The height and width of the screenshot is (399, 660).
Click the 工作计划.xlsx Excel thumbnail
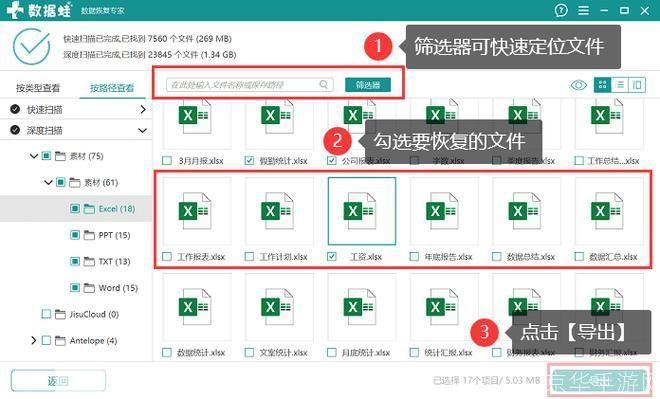click(x=279, y=211)
